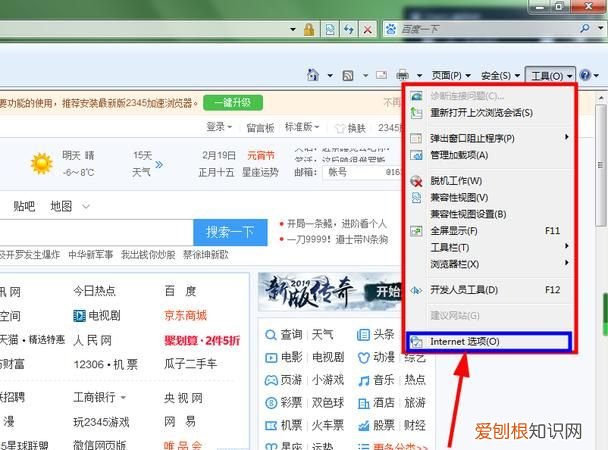Click the 音乐 music note icon

(363, 381)
